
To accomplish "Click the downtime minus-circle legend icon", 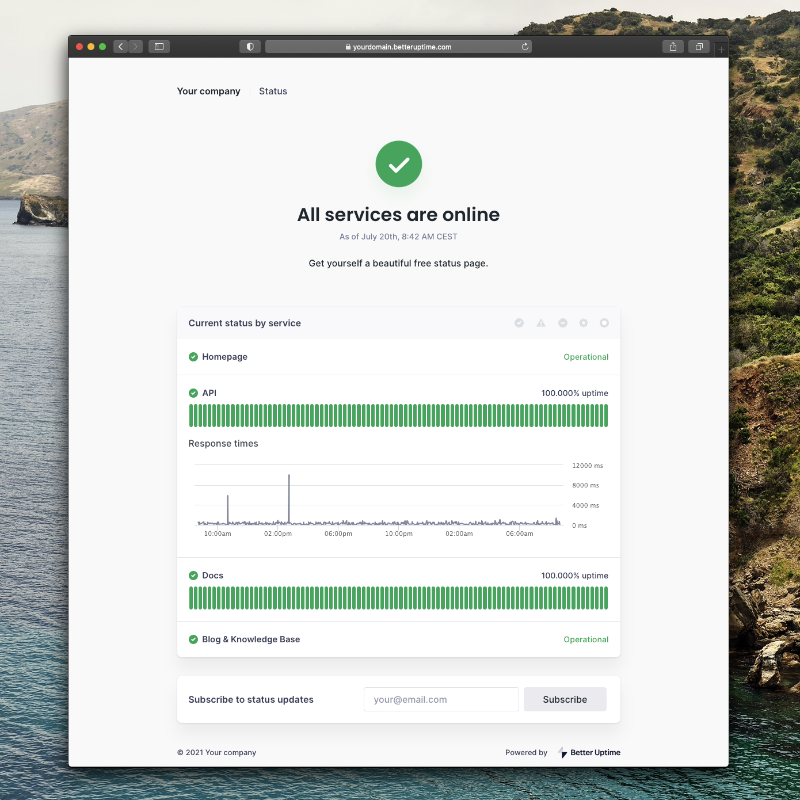I will pos(562,323).
